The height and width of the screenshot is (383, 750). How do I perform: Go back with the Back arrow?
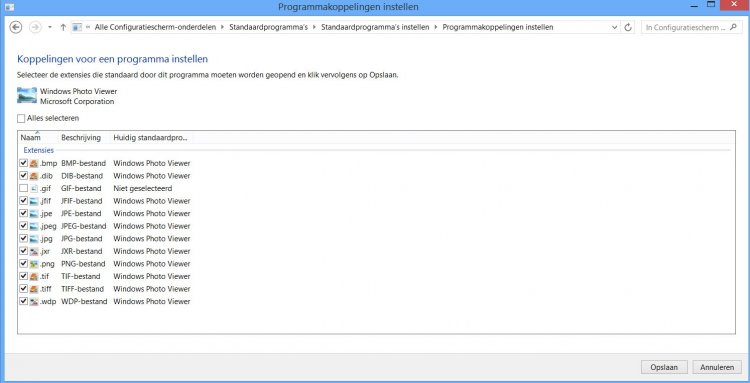click(16, 27)
